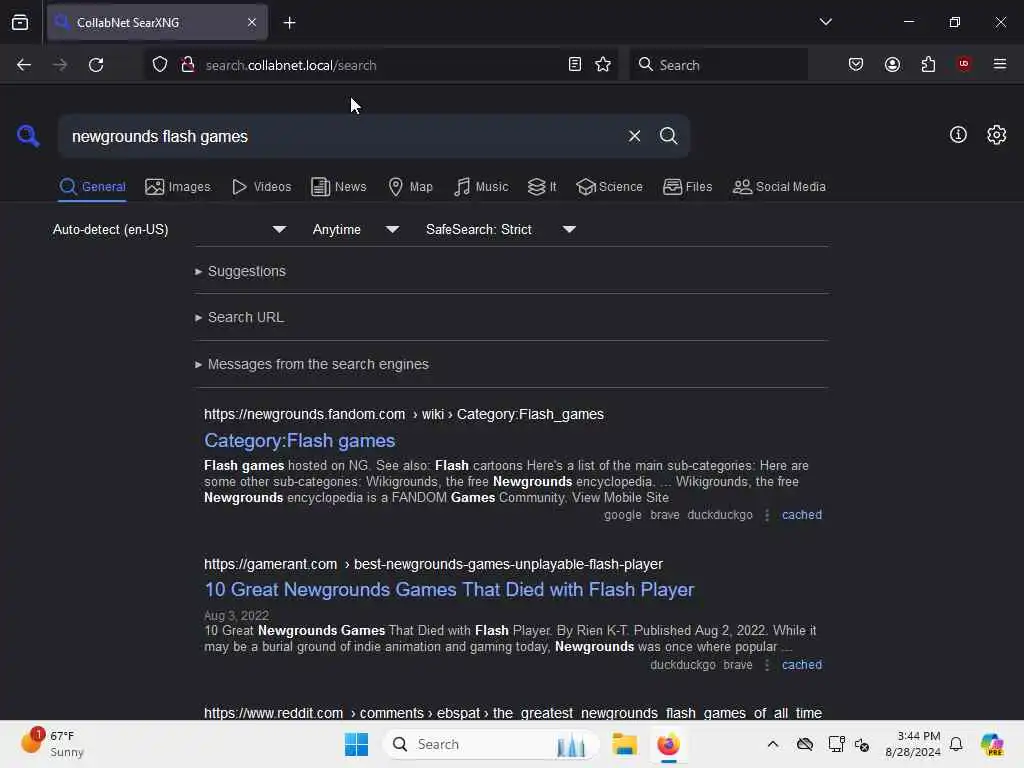Submit search with magnifier button

(668, 136)
